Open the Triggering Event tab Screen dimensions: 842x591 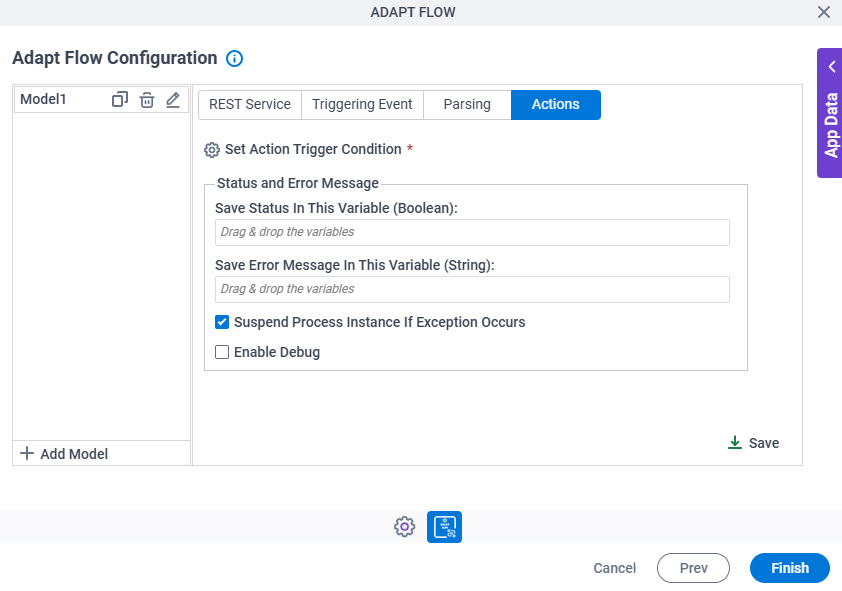click(x=362, y=104)
